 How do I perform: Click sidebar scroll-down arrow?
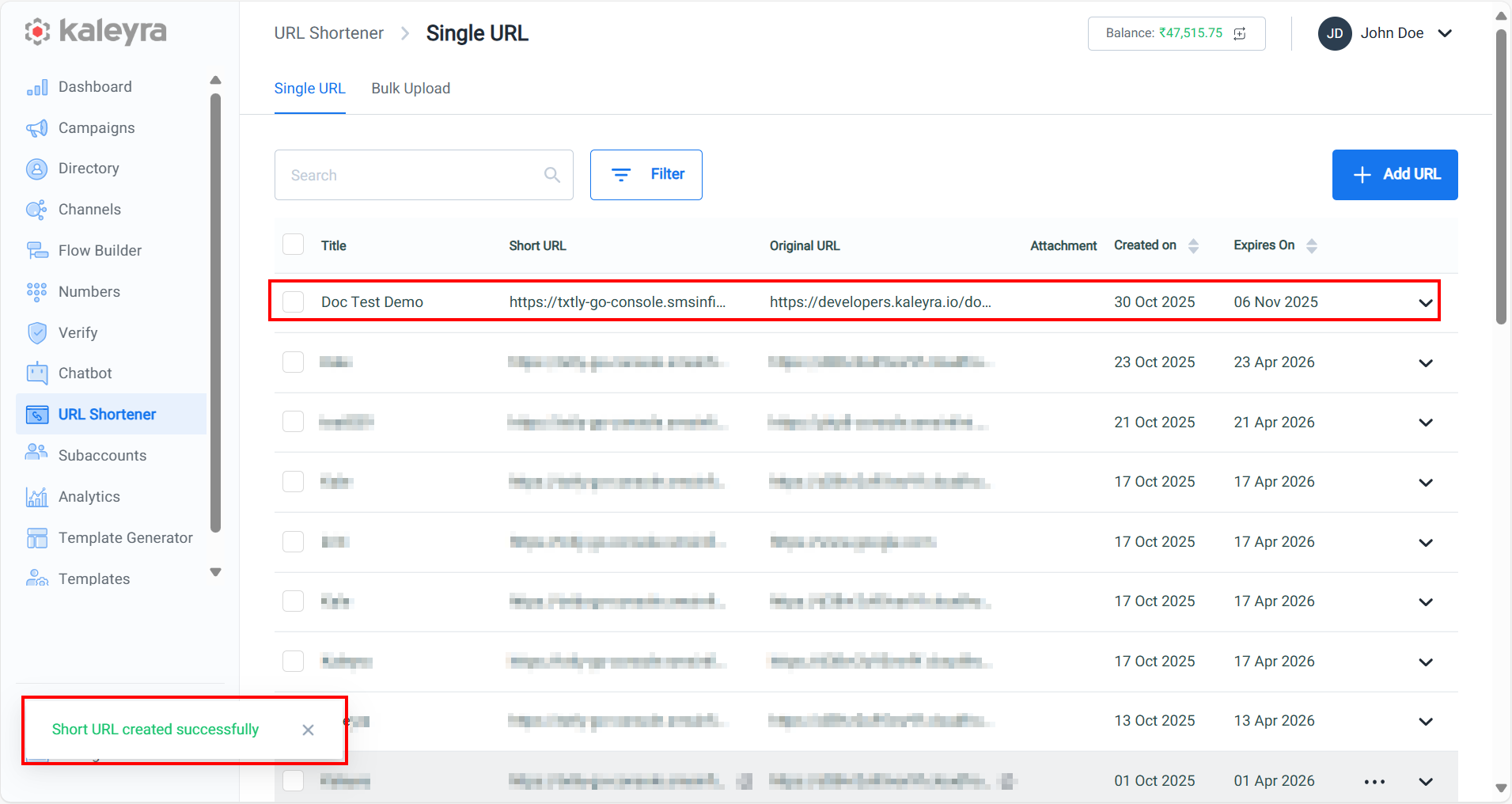point(215,572)
